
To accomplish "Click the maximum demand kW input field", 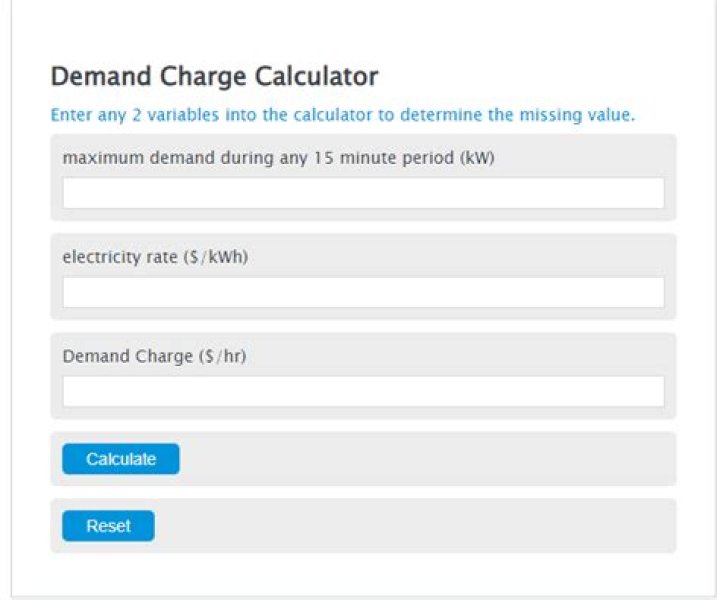I will click(363, 193).
